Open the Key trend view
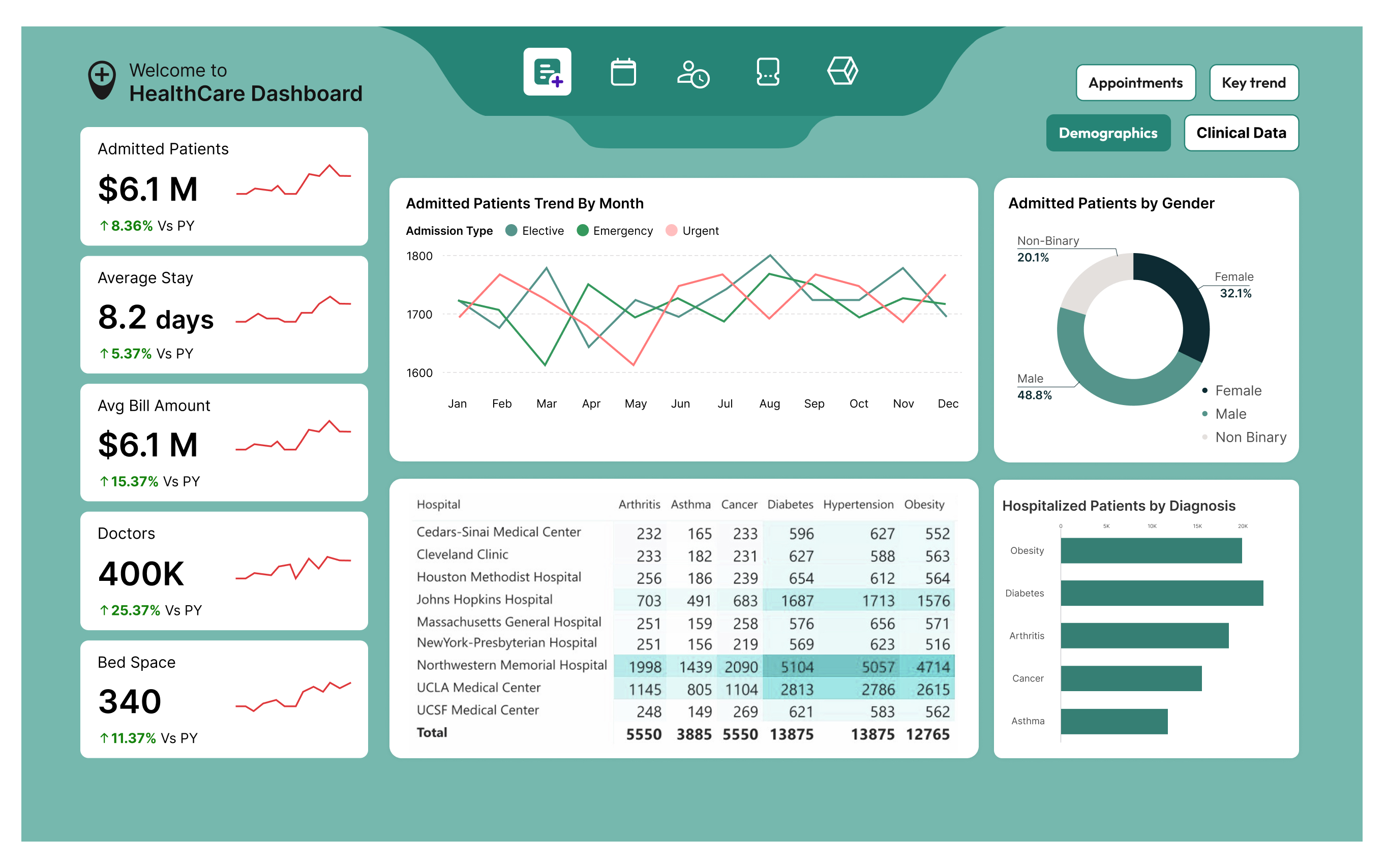1387x868 pixels. [1254, 82]
